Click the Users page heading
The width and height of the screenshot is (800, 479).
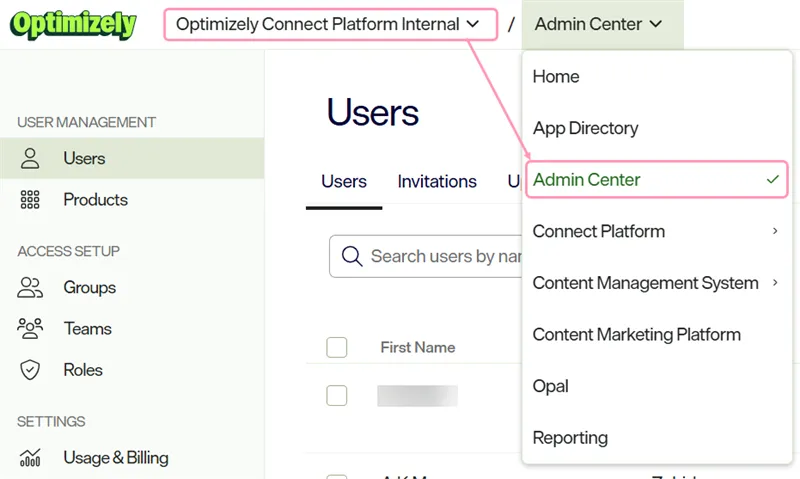(x=372, y=112)
